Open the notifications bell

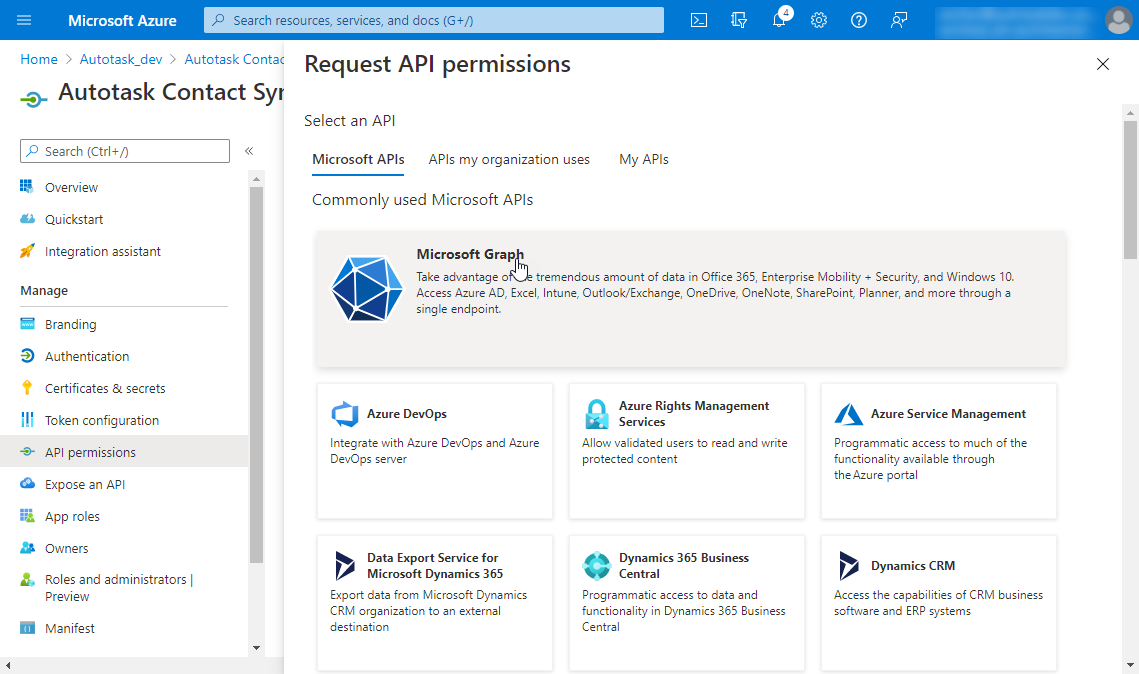(x=779, y=20)
